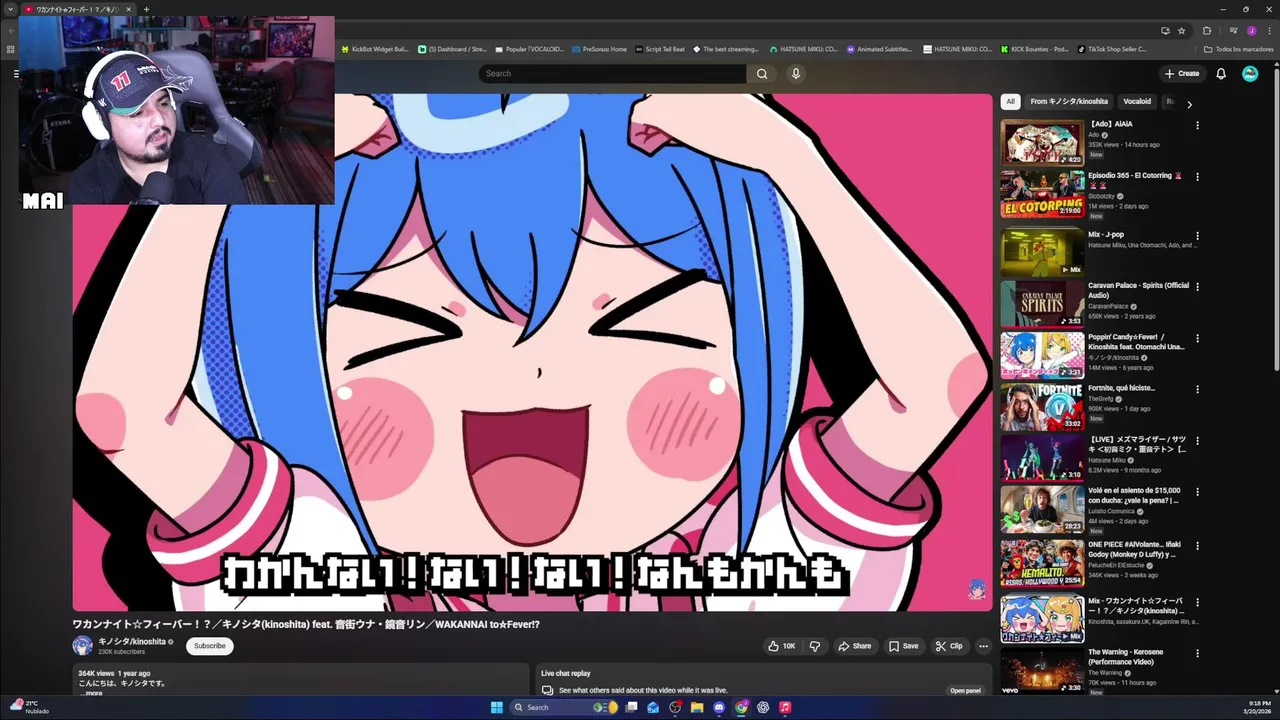
Task: Open File Explorer taskbar icon
Action: (x=697, y=707)
